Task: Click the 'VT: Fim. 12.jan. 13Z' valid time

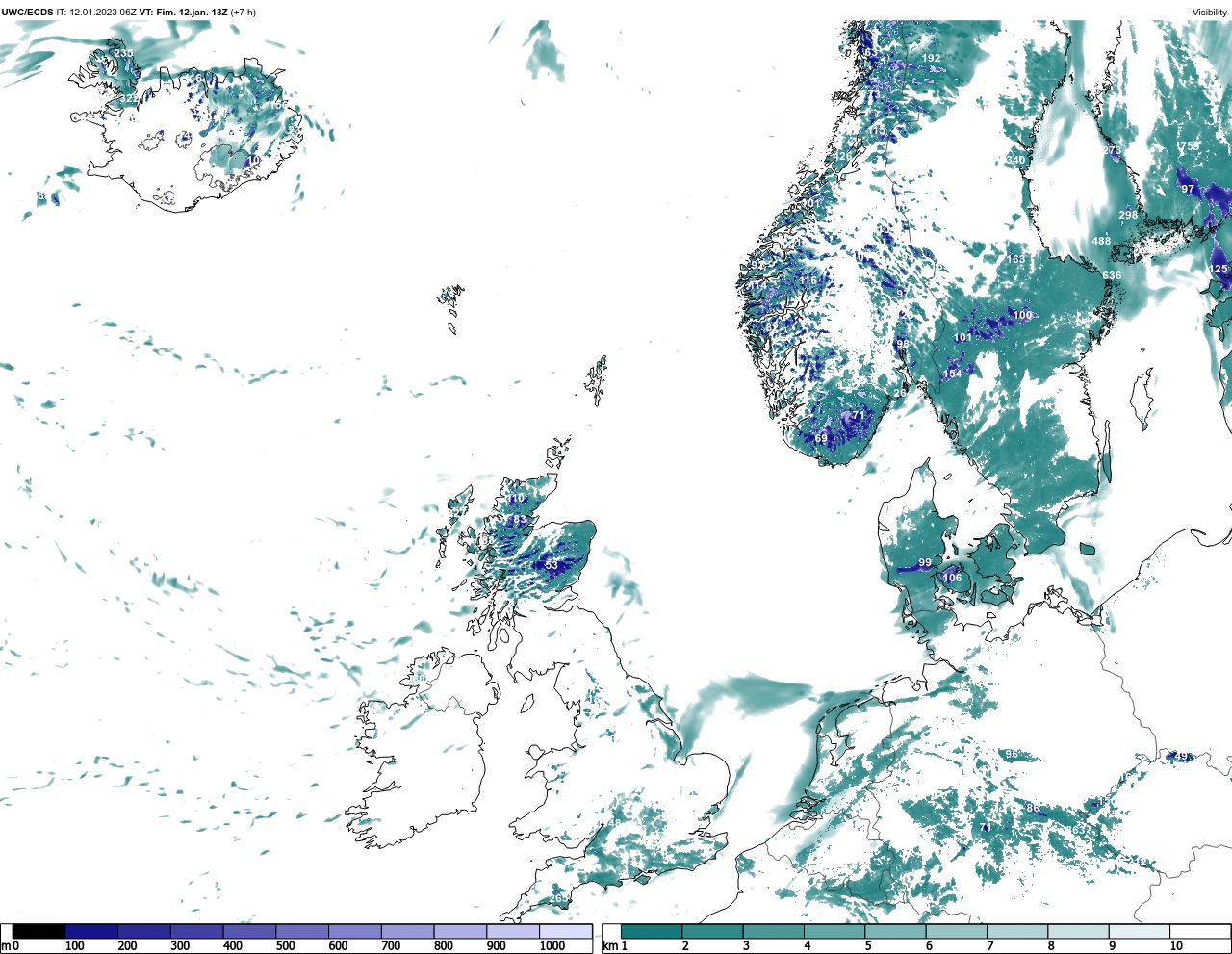Action: click(x=183, y=12)
